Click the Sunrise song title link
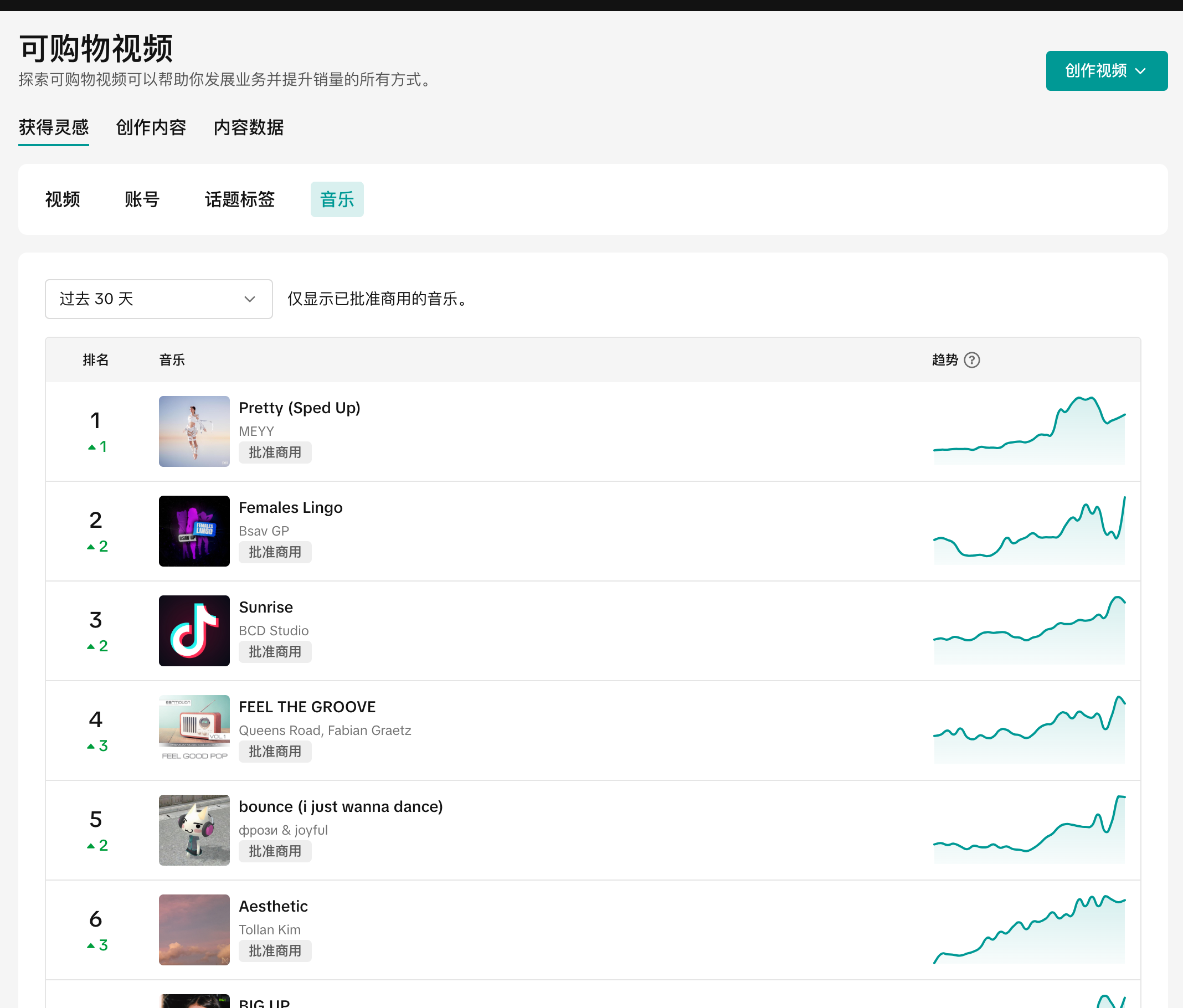Viewport: 1183px width, 1008px height. click(x=265, y=607)
